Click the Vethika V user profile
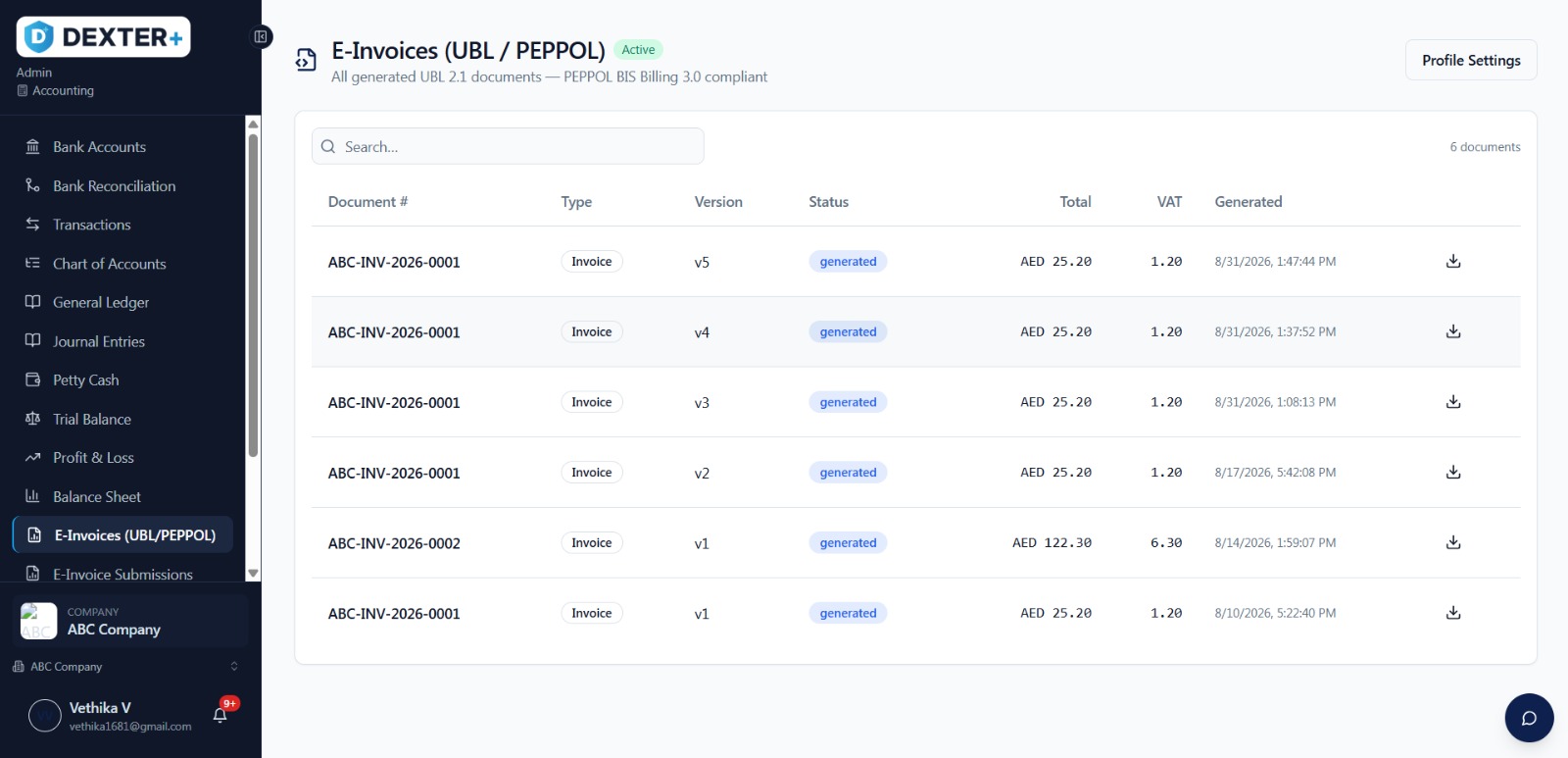1568x758 pixels. pyautogui.click(x=110, y=716)
